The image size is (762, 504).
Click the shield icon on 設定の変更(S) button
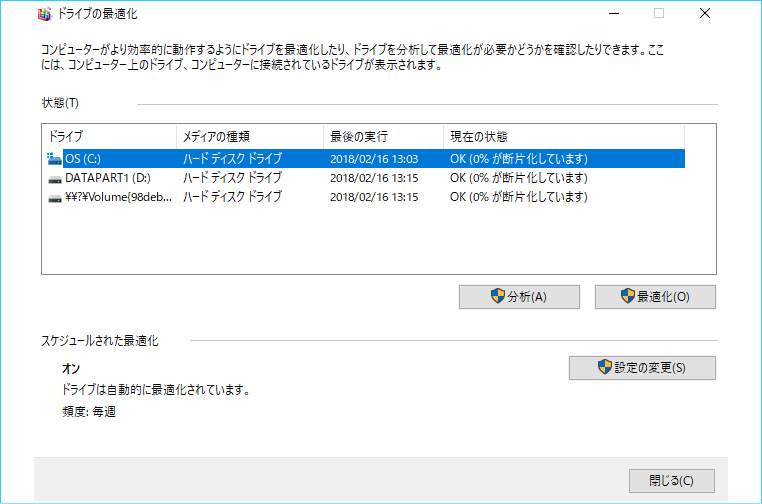(x=605, y=367)
